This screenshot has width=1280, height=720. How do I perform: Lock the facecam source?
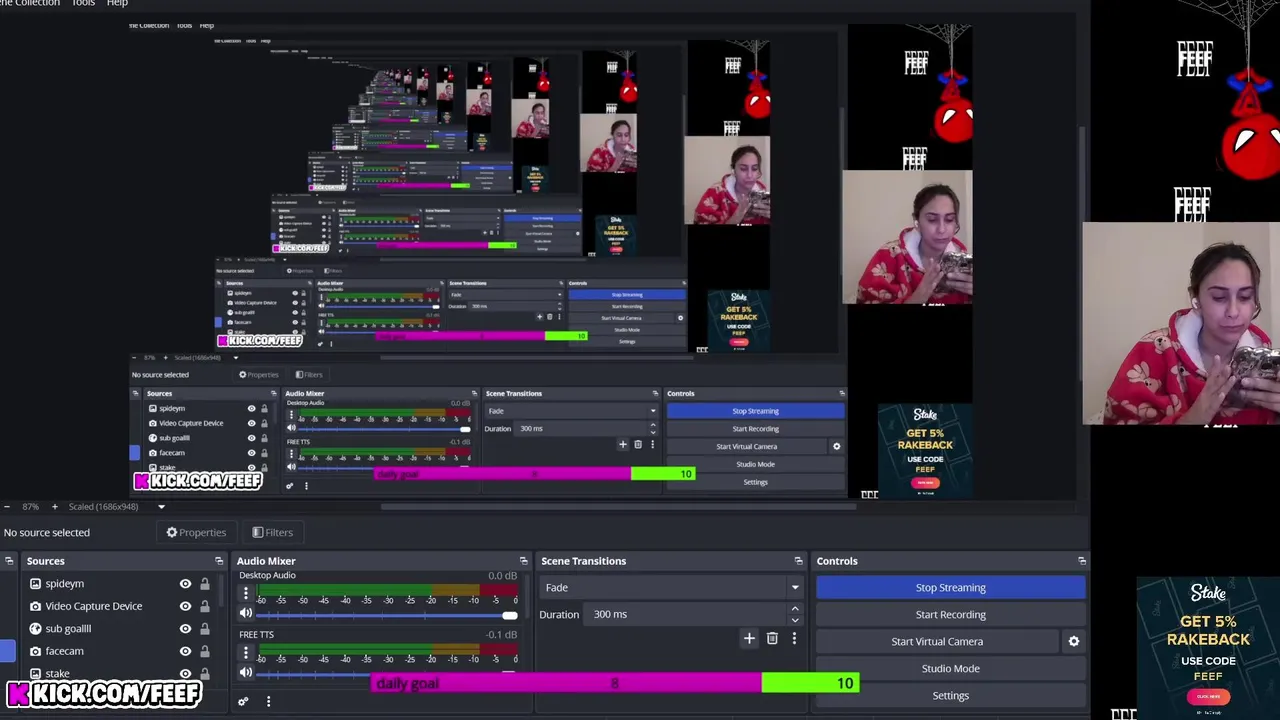(x=205, y=651)
